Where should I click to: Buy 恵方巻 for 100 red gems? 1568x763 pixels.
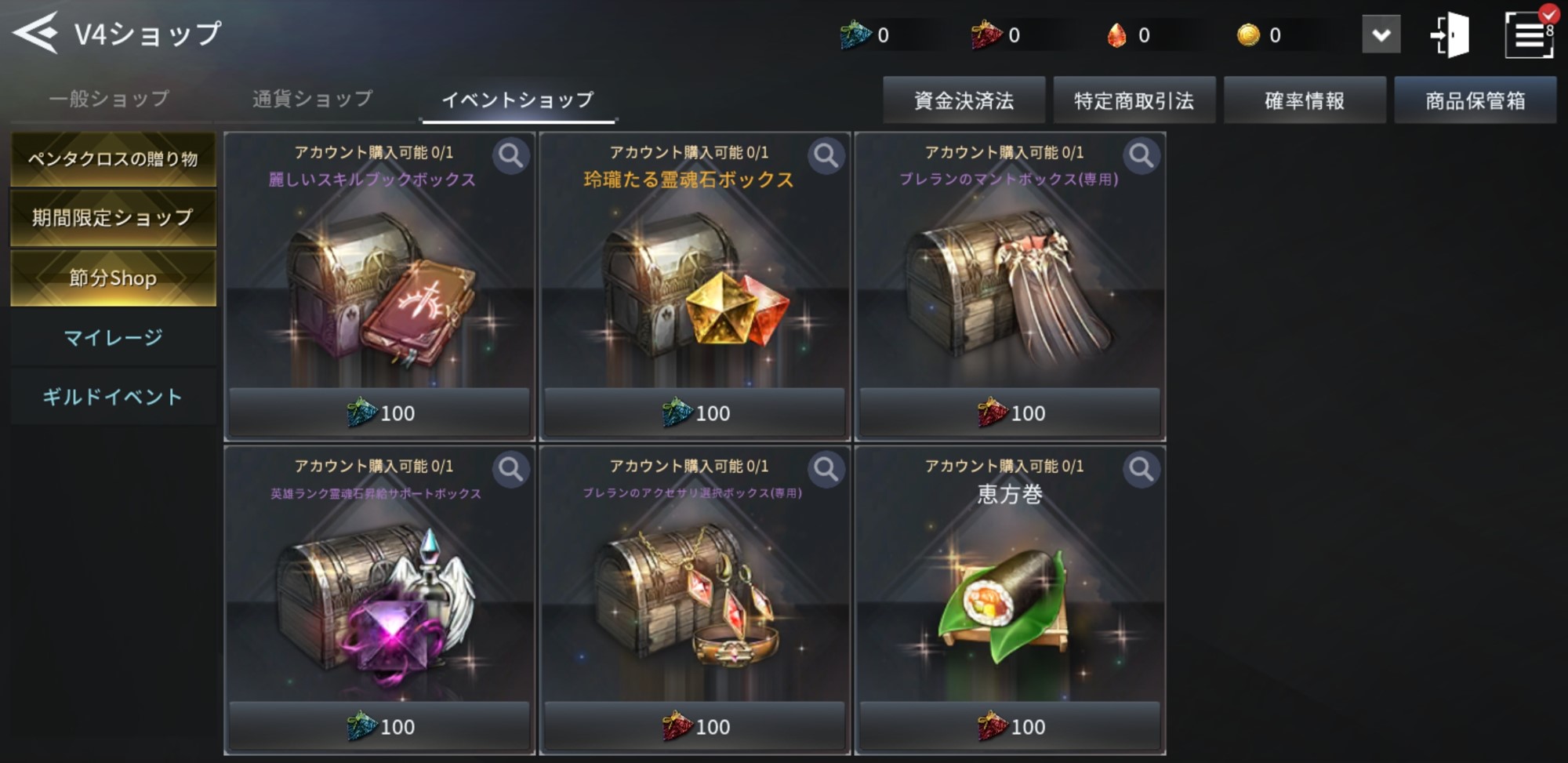pos(1010,726)
